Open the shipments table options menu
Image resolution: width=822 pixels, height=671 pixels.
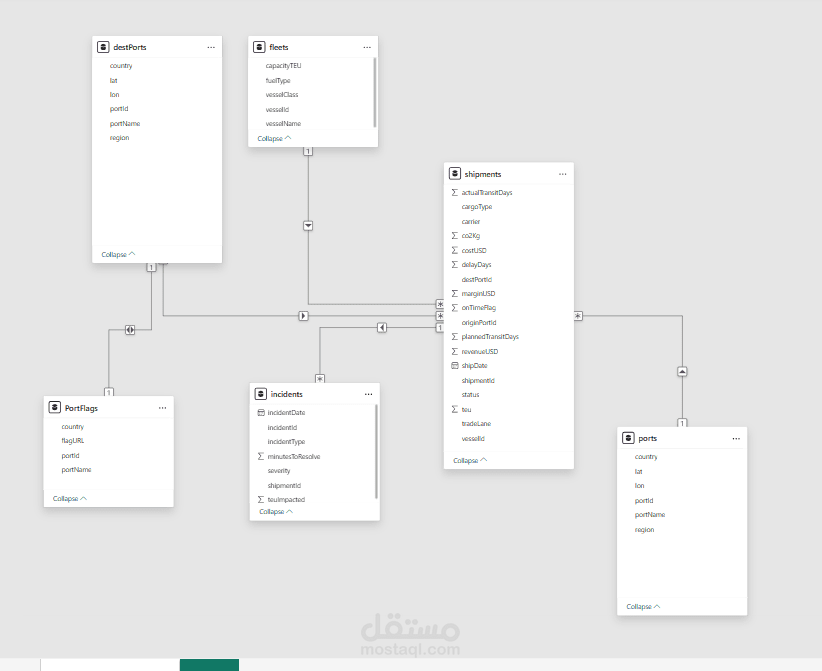click(x=563, y=174)
